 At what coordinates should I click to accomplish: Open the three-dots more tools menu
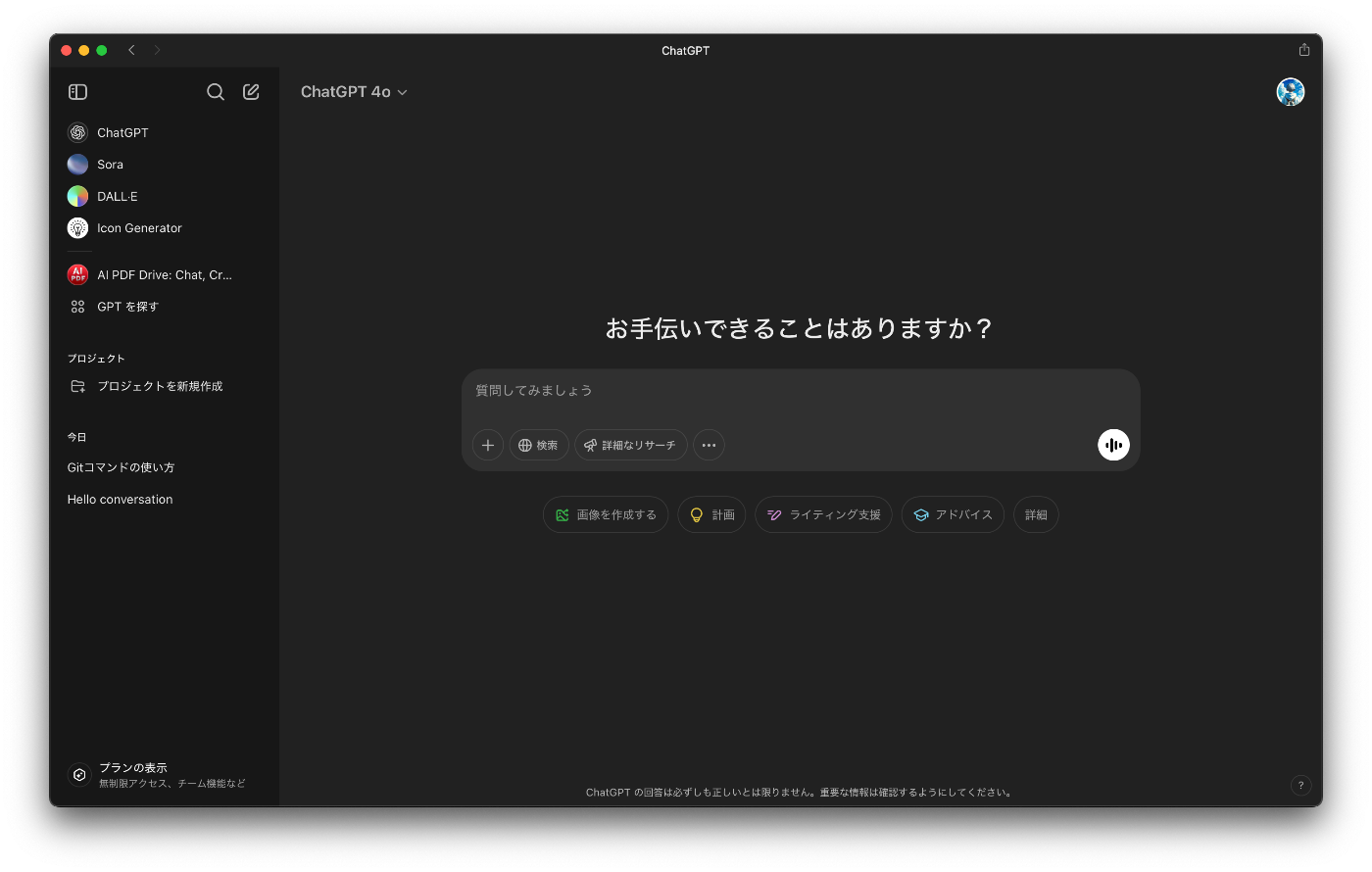709,445
